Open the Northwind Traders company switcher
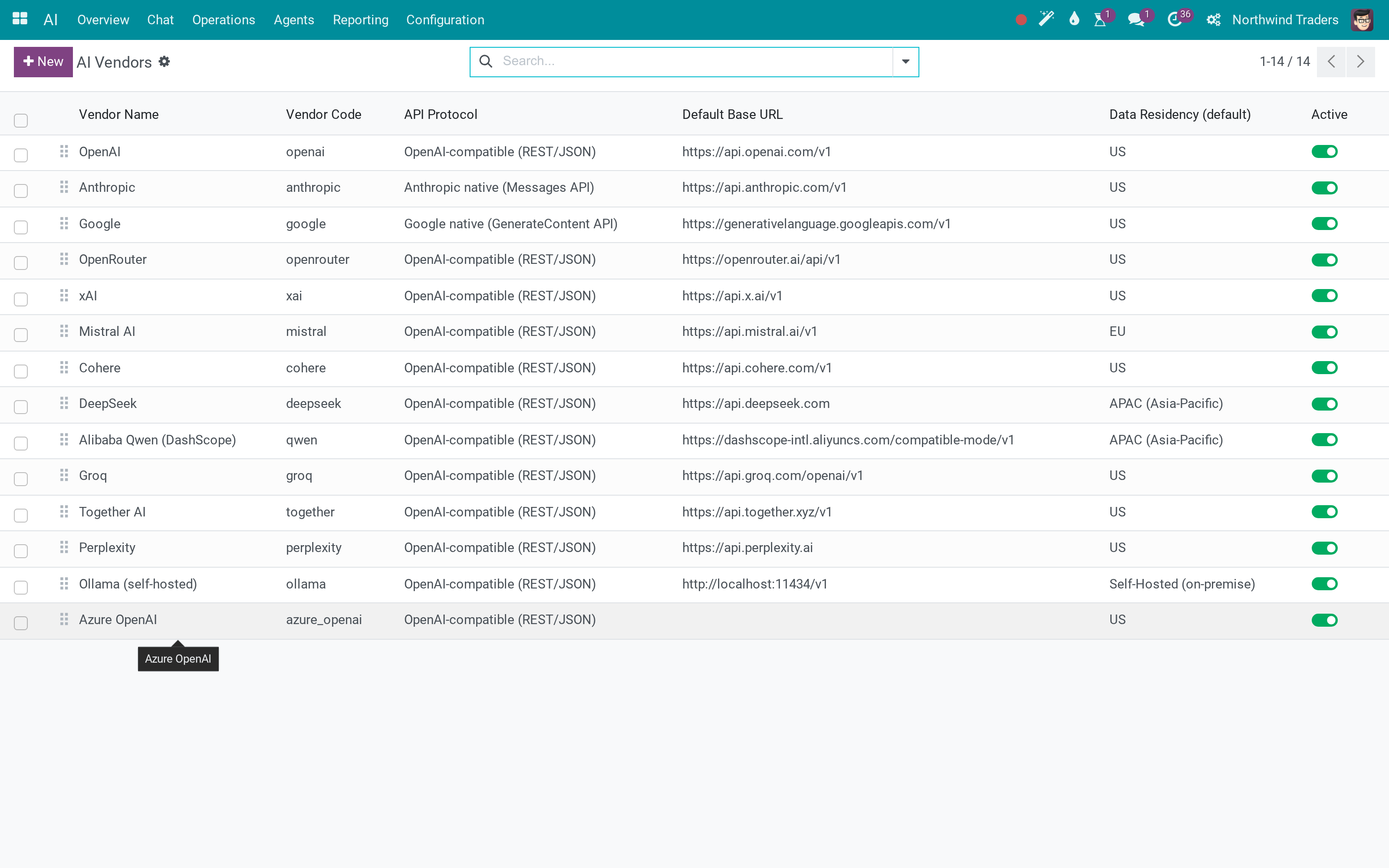Image resolution: width=1389 pixels, height=868 pixels. [1285, 20]
